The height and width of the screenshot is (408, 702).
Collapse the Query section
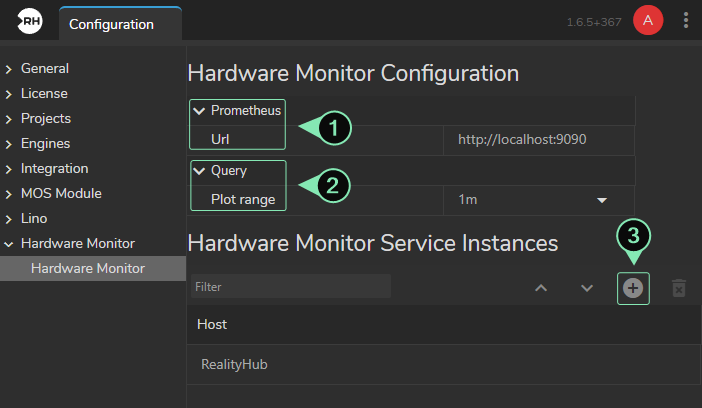tap(199, 171)
